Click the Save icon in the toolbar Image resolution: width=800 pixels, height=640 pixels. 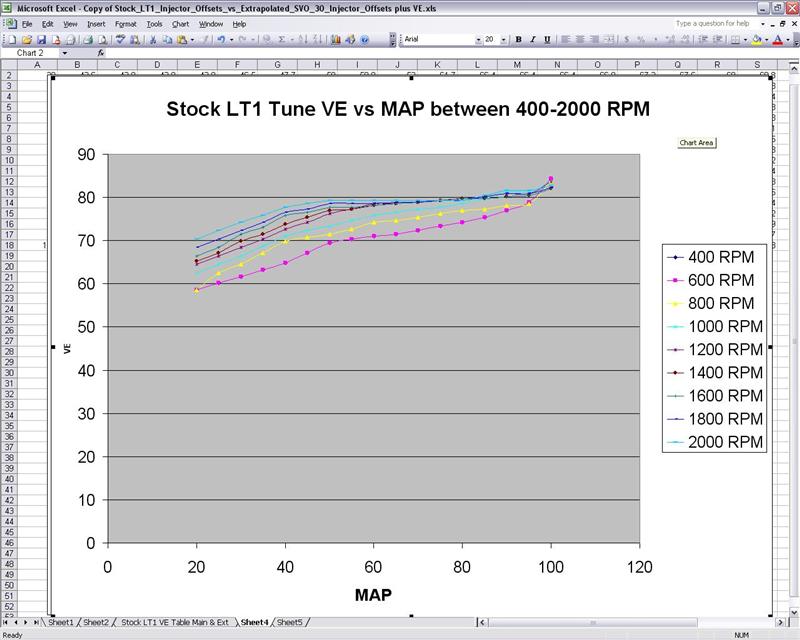(x=41, y=40)
